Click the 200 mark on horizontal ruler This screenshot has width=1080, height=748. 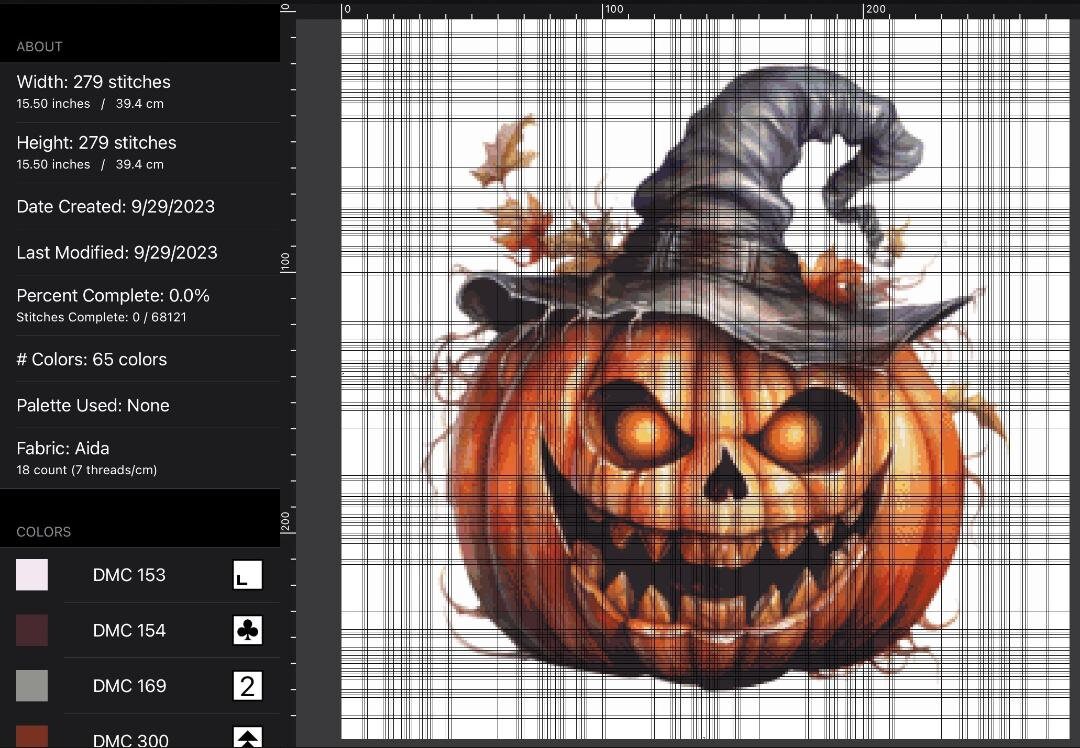pyautogui.click(x=875, y=9)
